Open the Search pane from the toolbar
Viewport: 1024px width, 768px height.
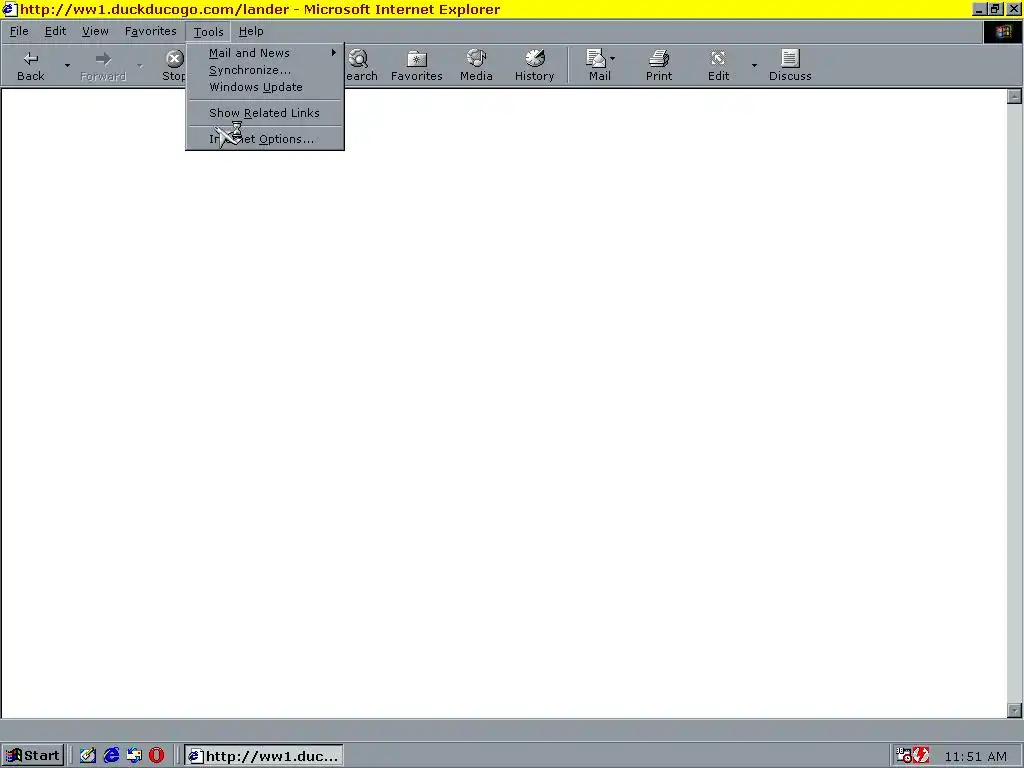(360, 65)
